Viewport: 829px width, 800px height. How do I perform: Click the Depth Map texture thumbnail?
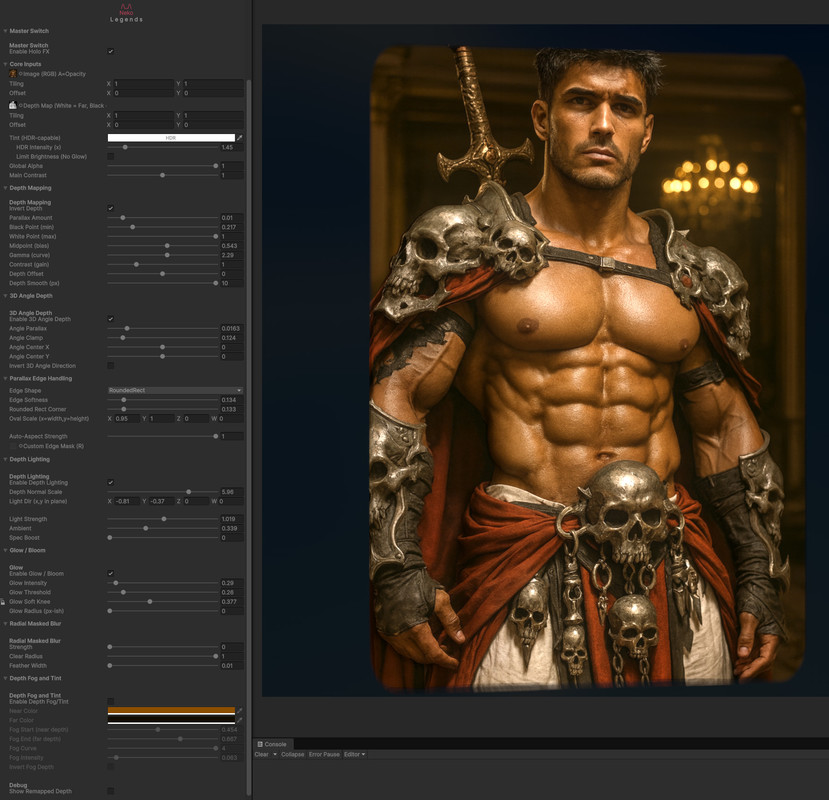point(13,105)
